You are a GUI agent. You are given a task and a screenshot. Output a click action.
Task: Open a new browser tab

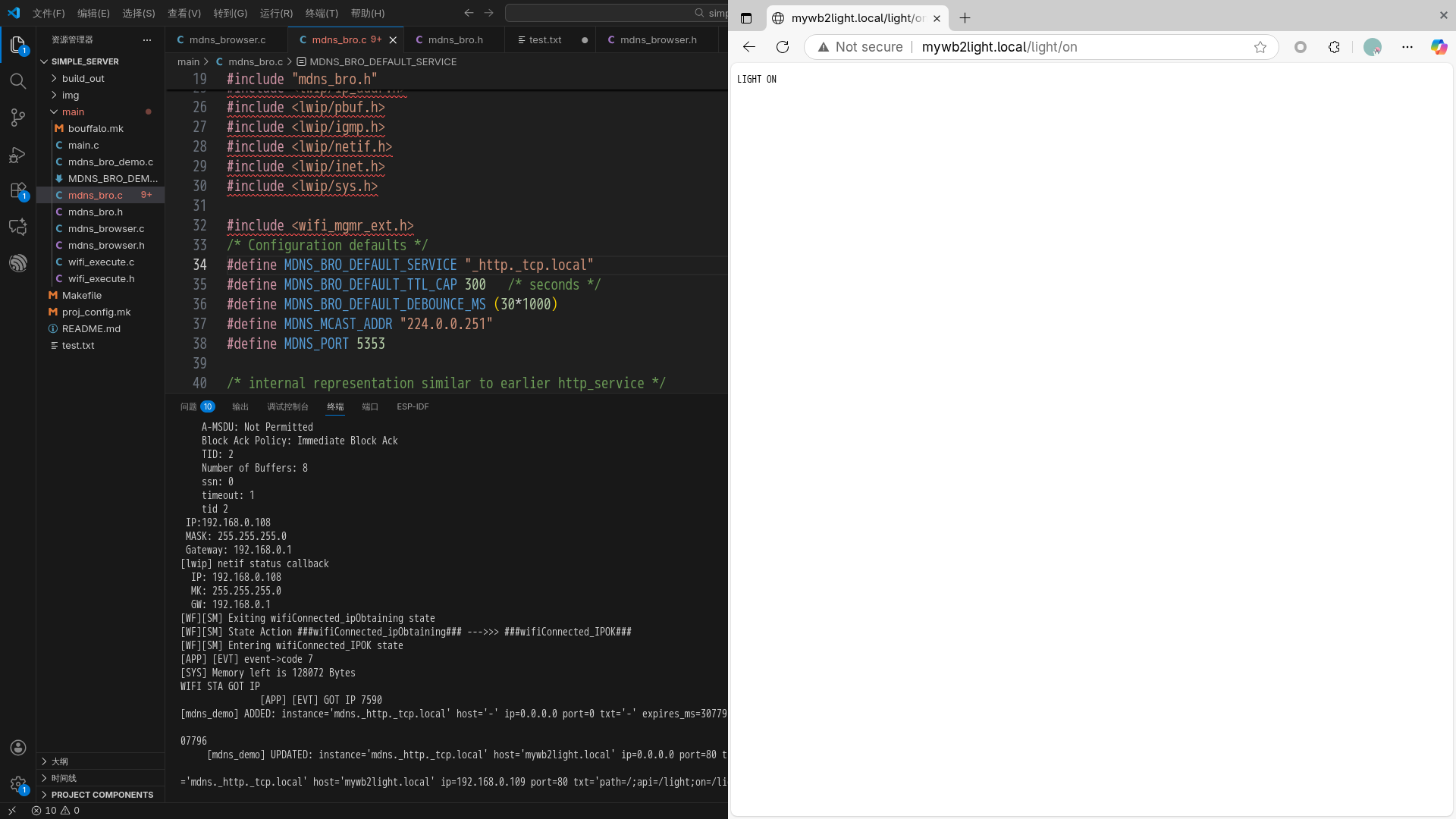coord(964,18)
